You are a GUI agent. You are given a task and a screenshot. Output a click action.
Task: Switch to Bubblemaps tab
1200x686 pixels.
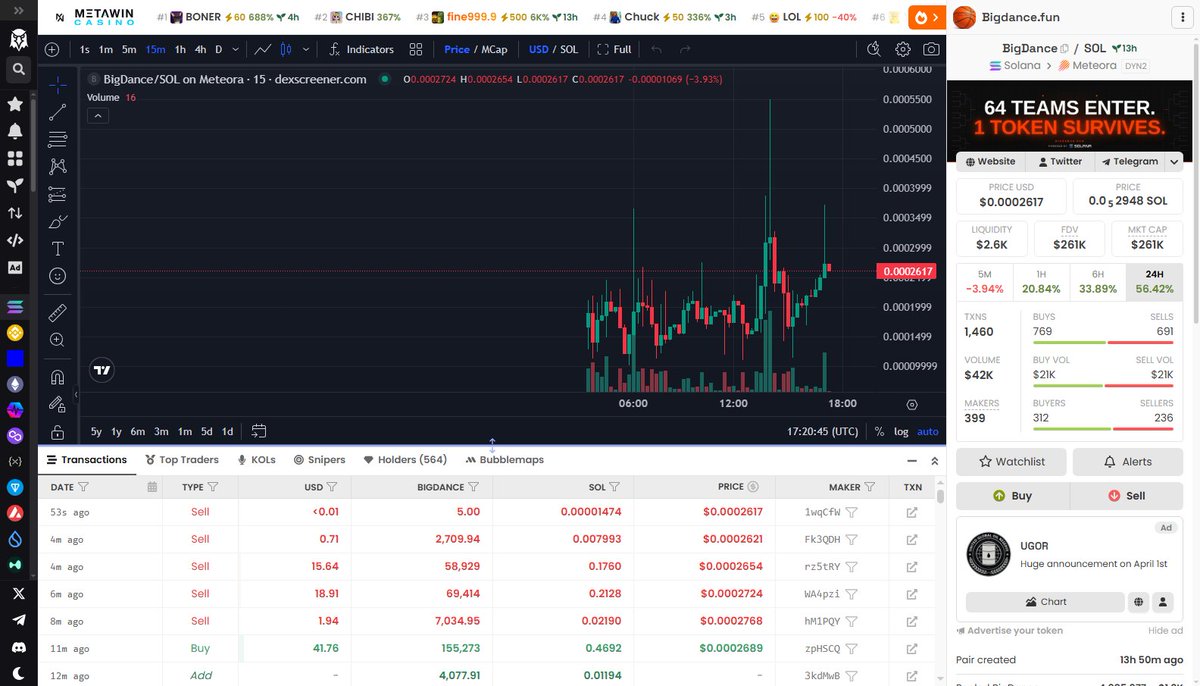505,460
